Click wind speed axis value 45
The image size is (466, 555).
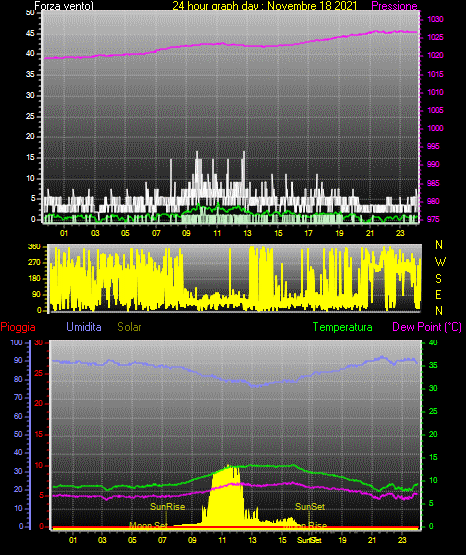pos(30,34)
